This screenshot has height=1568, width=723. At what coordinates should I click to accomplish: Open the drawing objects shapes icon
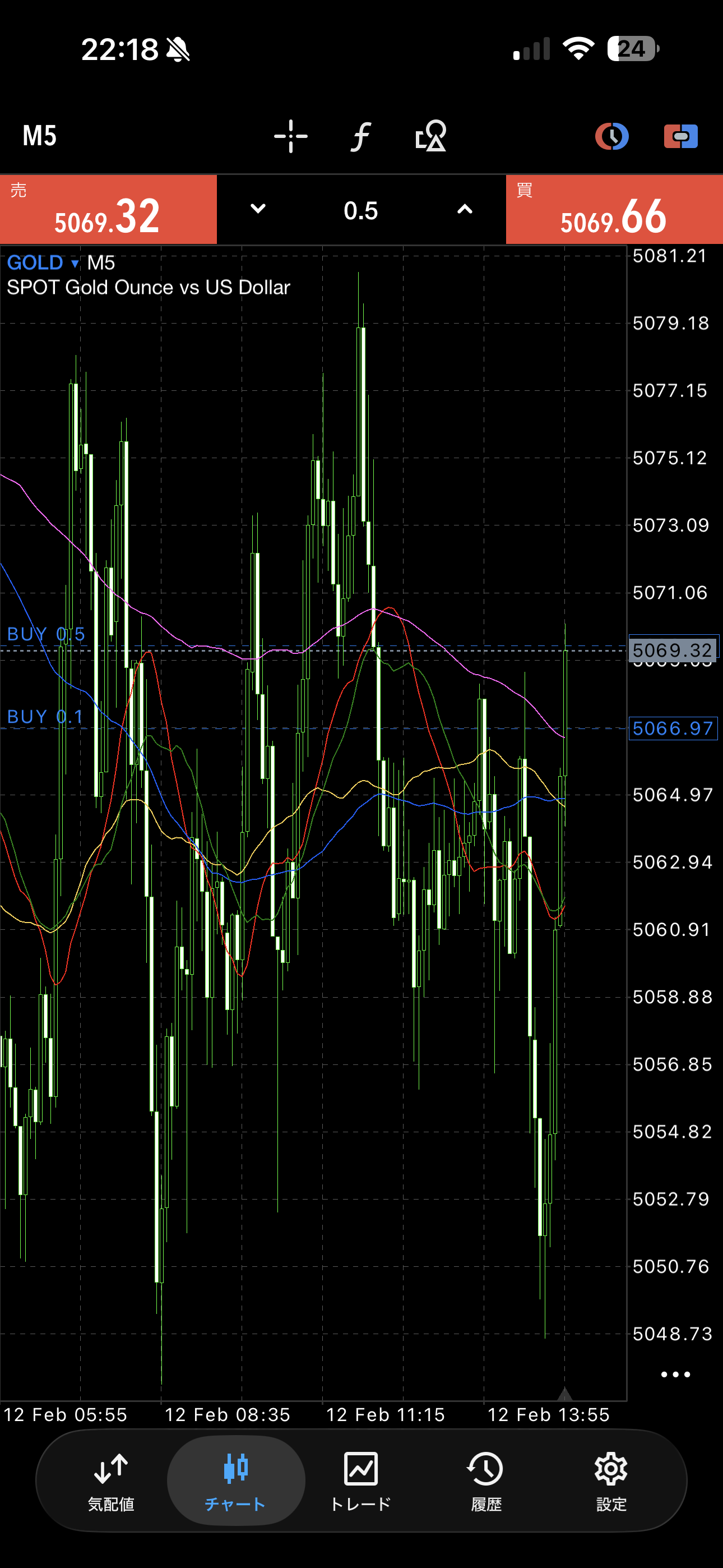(x=431, y=136)
